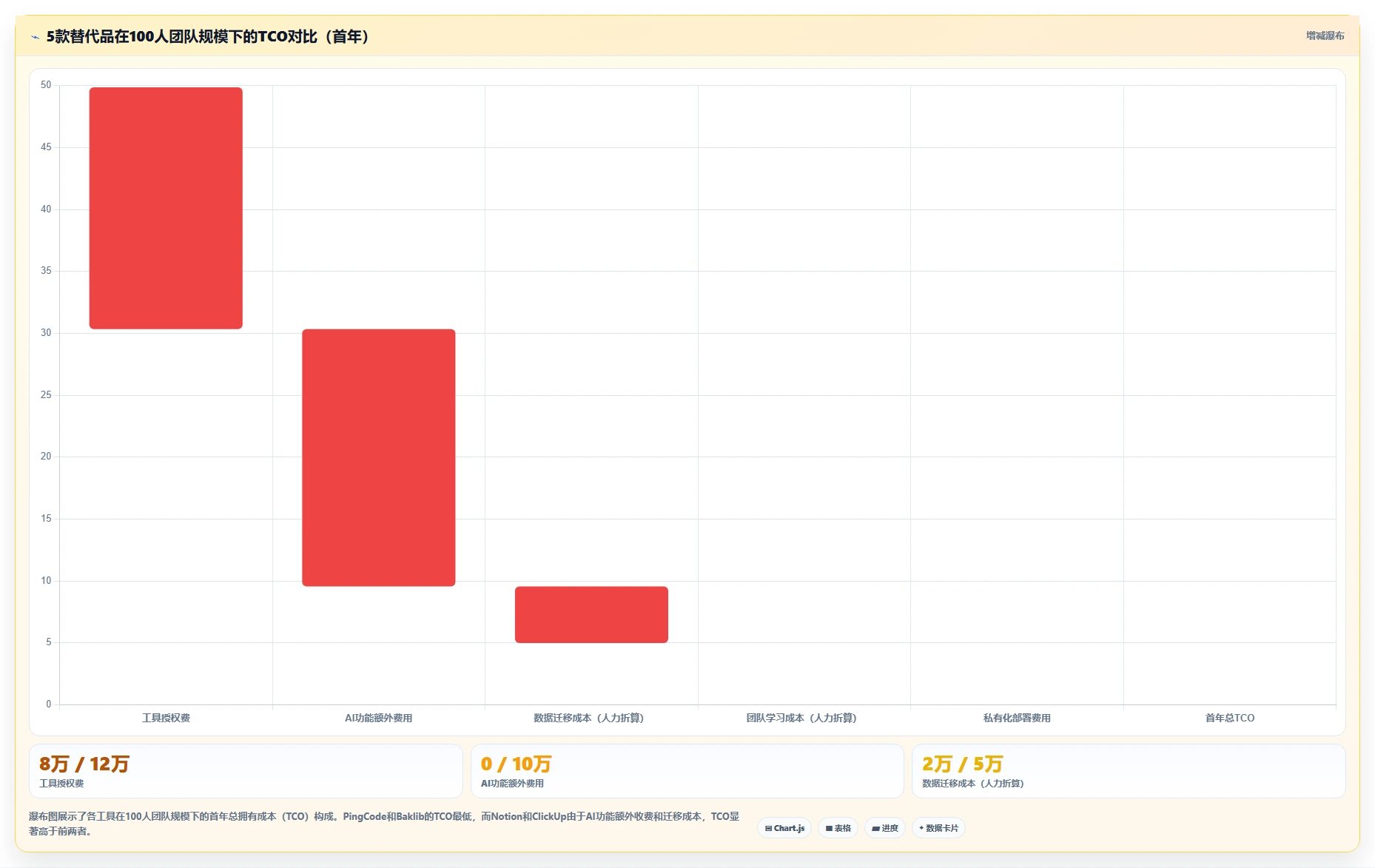Click the x-axis label 私有化部署费用
The height and width of the screenshot is (868, 1375).
[1017, 718]
